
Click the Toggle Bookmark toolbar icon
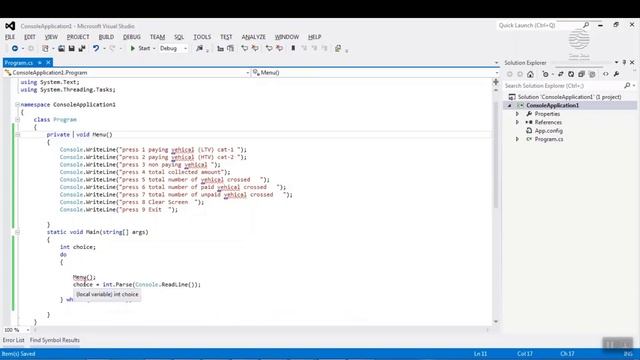coord(293,49)
